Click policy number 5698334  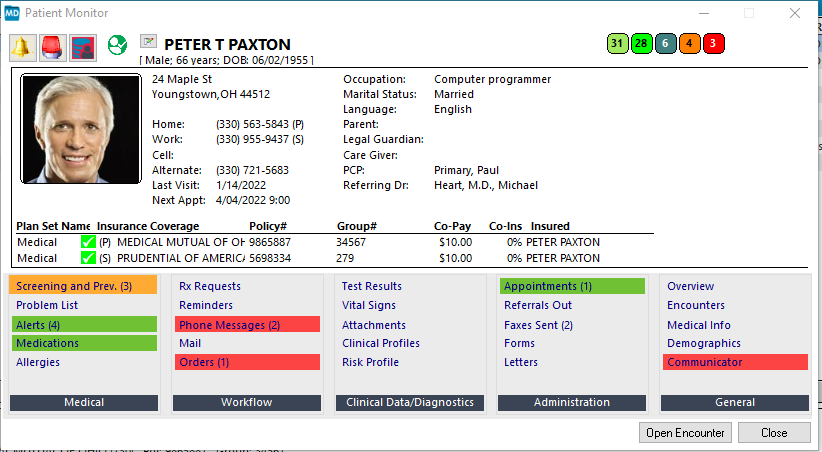pyautogui.click(x=269, y=258)
